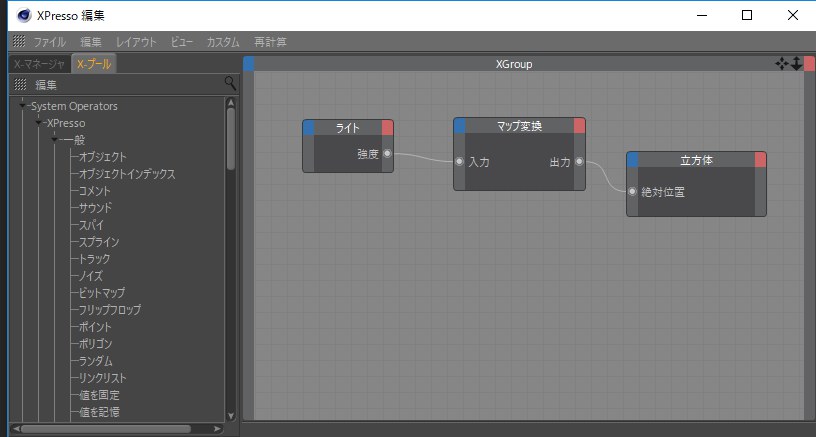Open the ビュー menu

pyautogui.click(x=182, y=42)
